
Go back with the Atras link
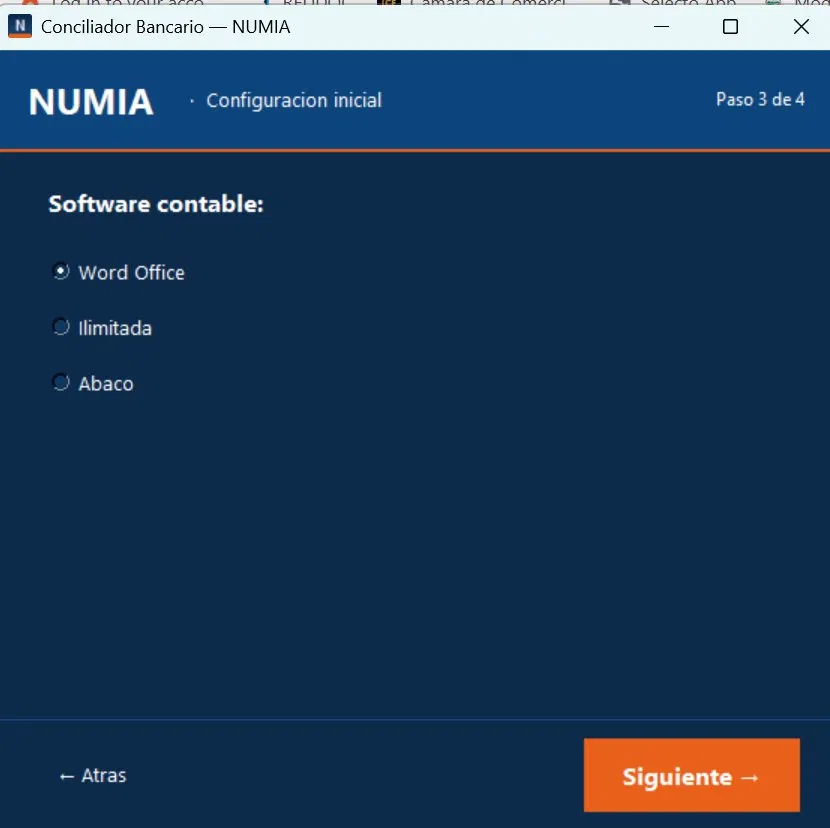point(93,776)
